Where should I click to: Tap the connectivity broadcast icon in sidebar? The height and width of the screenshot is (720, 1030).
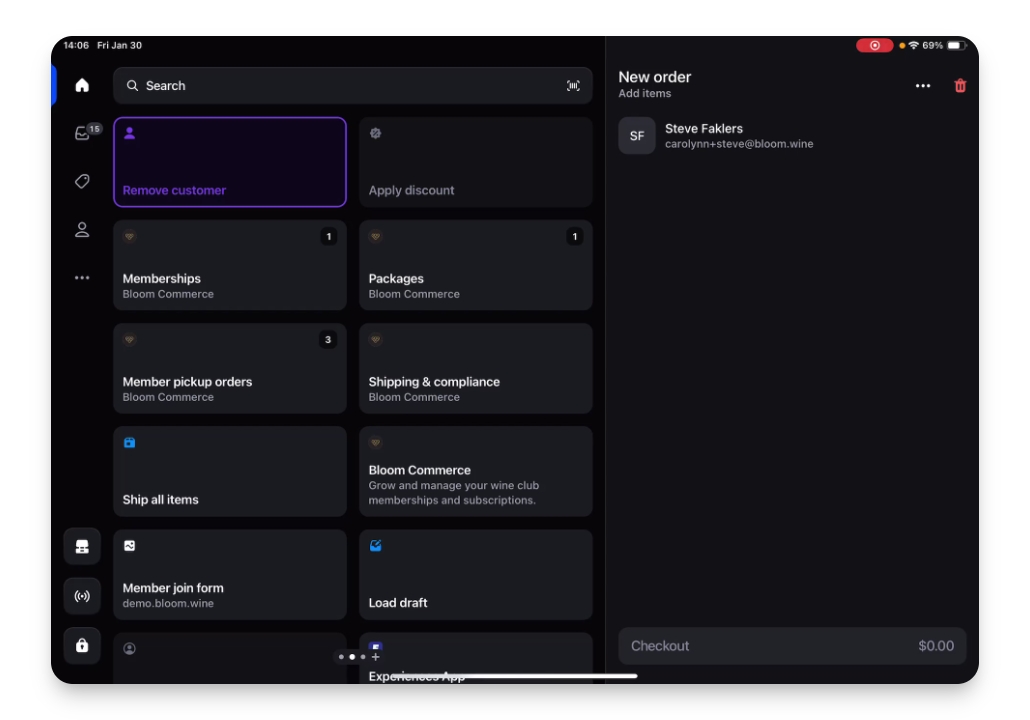[x=82, y=596]
